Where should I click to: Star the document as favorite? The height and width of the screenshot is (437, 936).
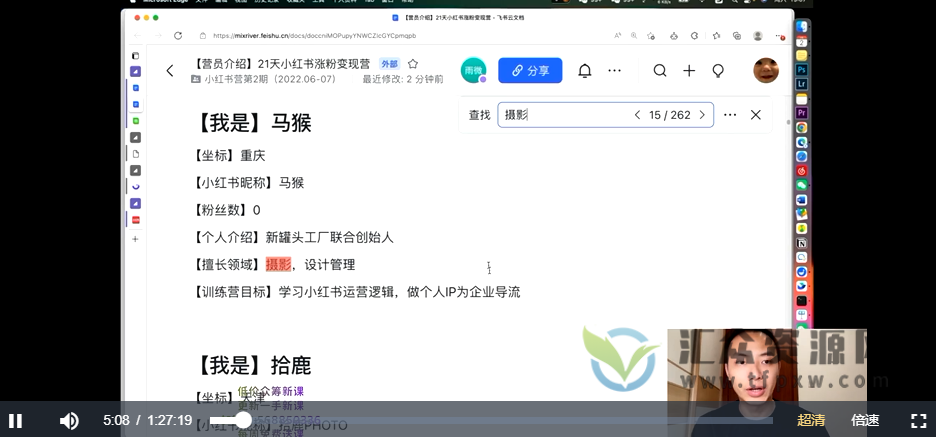pos(413,64)
